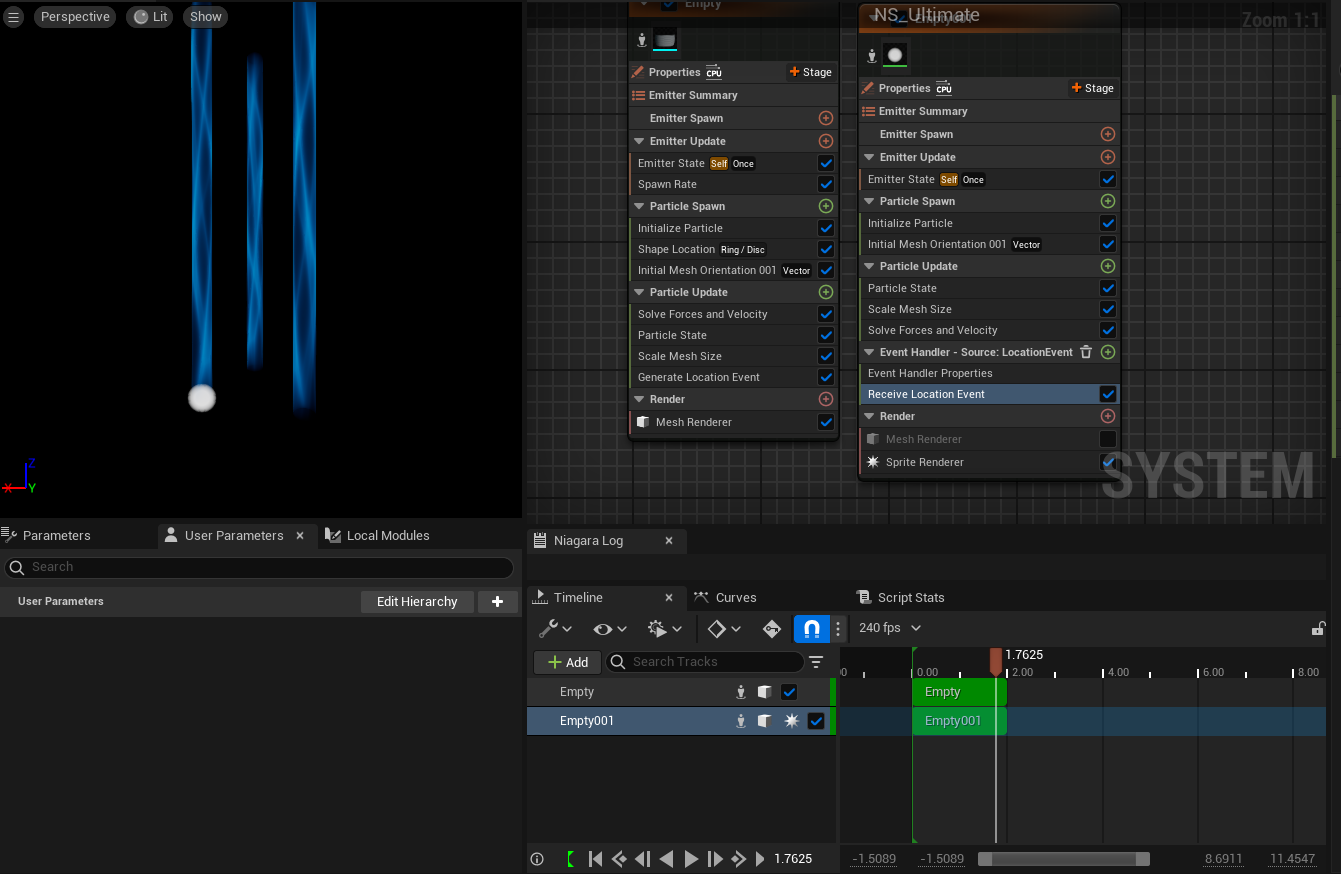Click the timeline wrench actions icon
This screenshot has height=874, width=1341.
[549, 628]
